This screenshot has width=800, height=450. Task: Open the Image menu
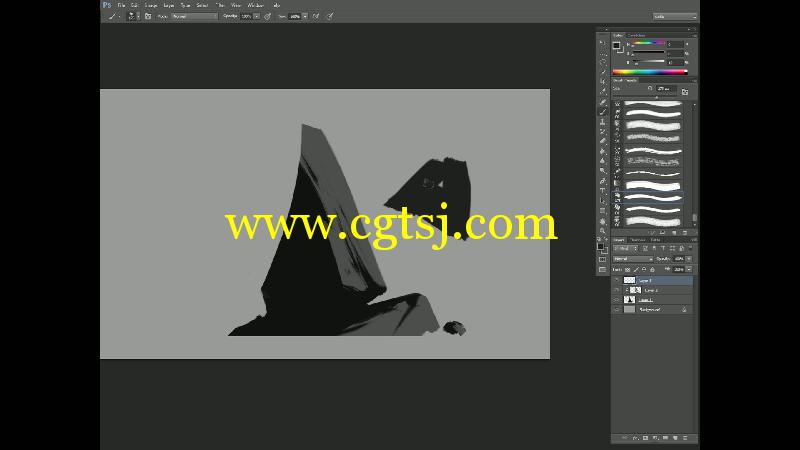point(151,5)
